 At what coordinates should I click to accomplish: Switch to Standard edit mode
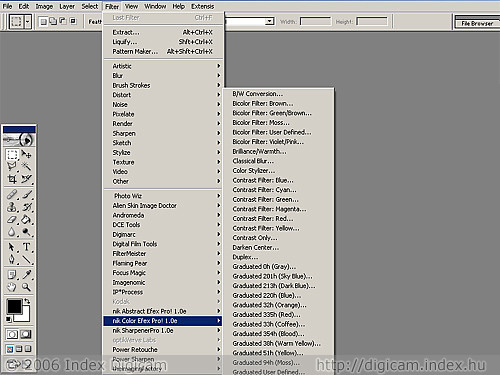tap(12, 334)
